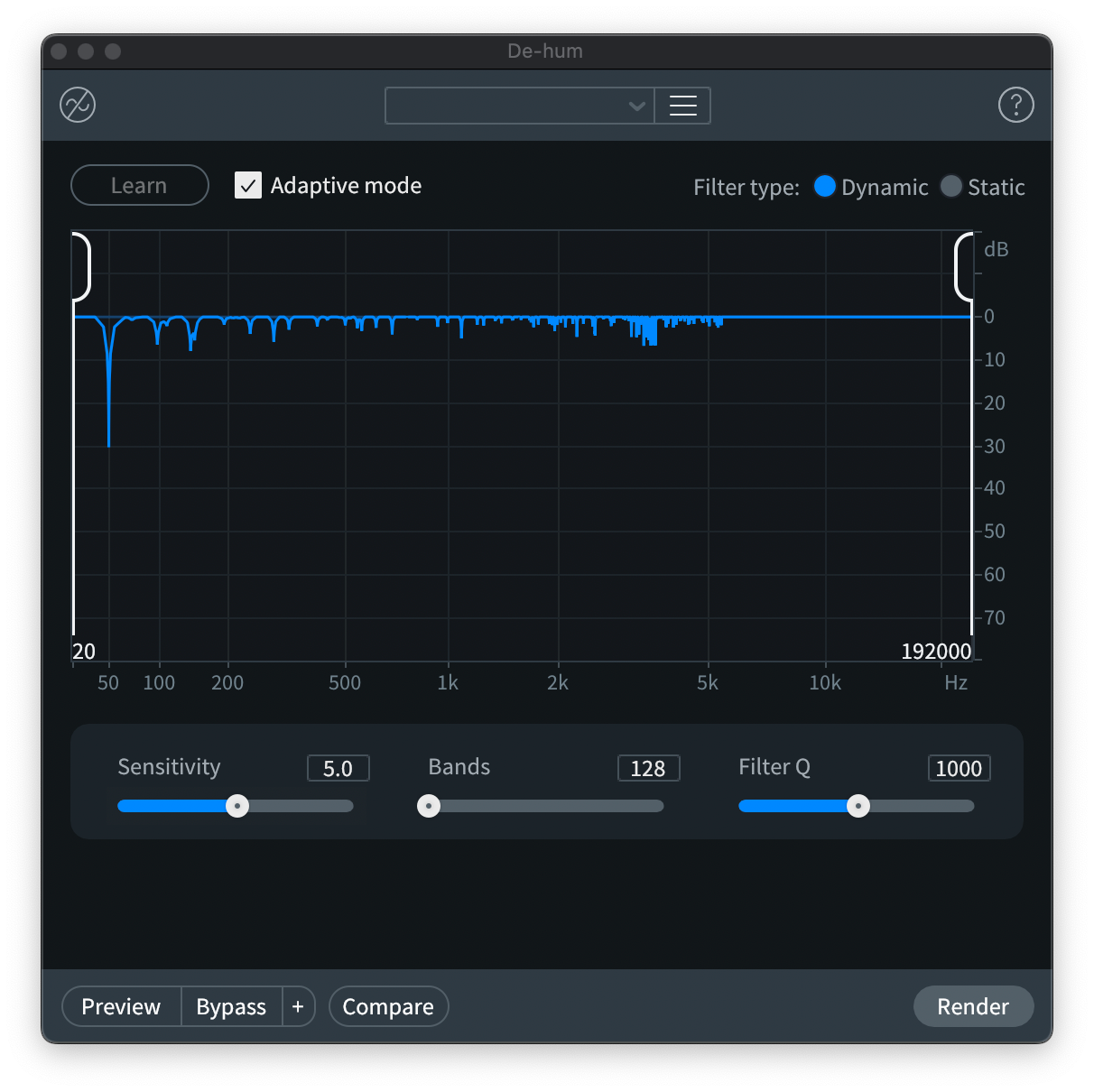This screenshot has height=1092, width=1094.
Task: Click the Sensitivity slider handle
Action: (237, 806)
